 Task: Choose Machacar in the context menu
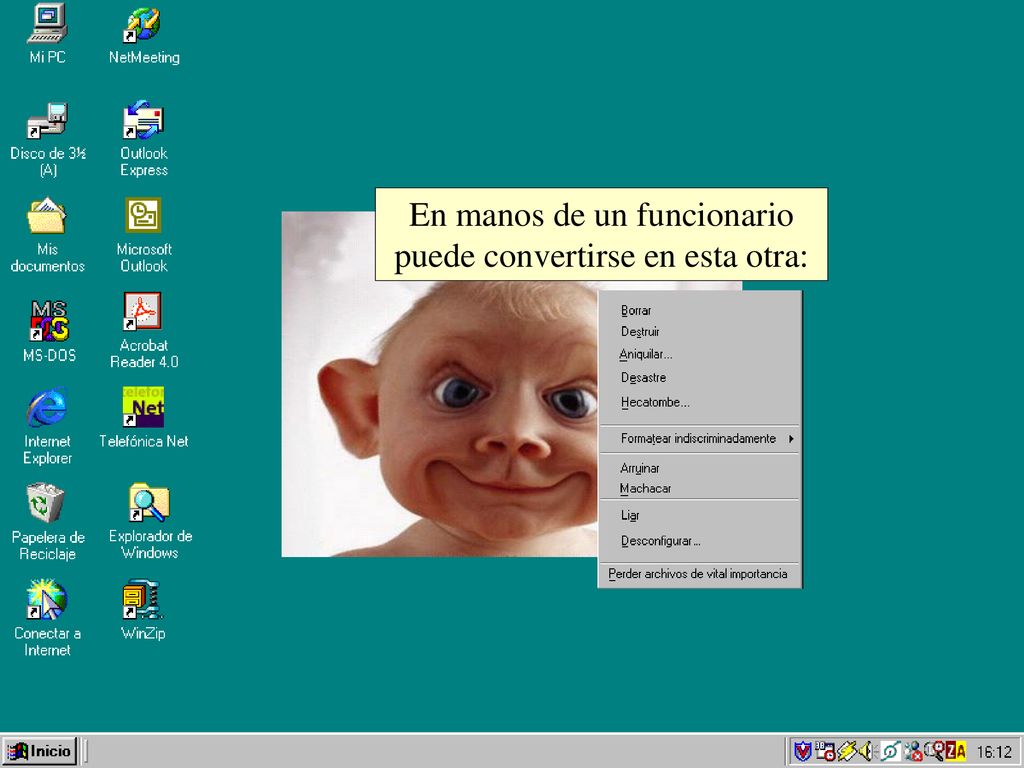pos(699,488)
